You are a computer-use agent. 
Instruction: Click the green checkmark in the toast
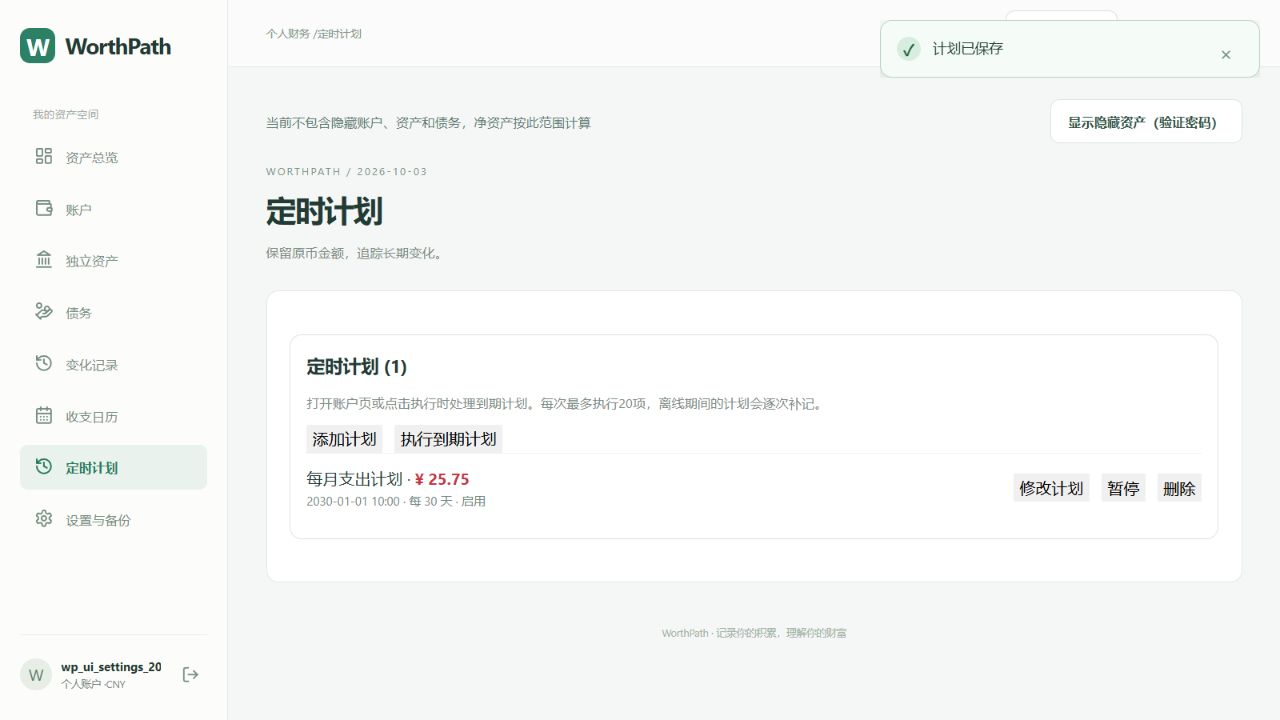tap(908, 49)
